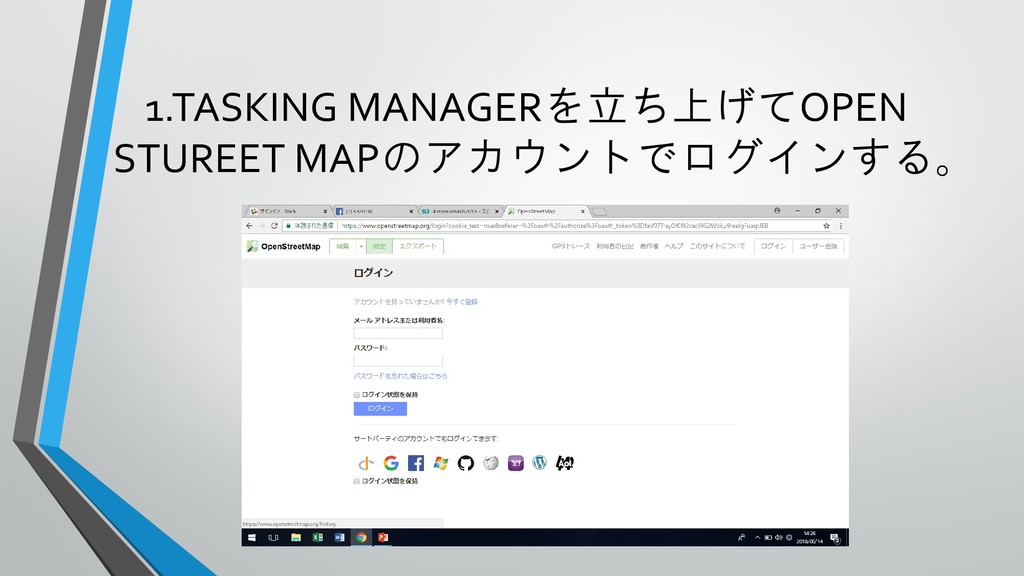
Task: Open the copyright (著作権) menu link
Action: 649,246
